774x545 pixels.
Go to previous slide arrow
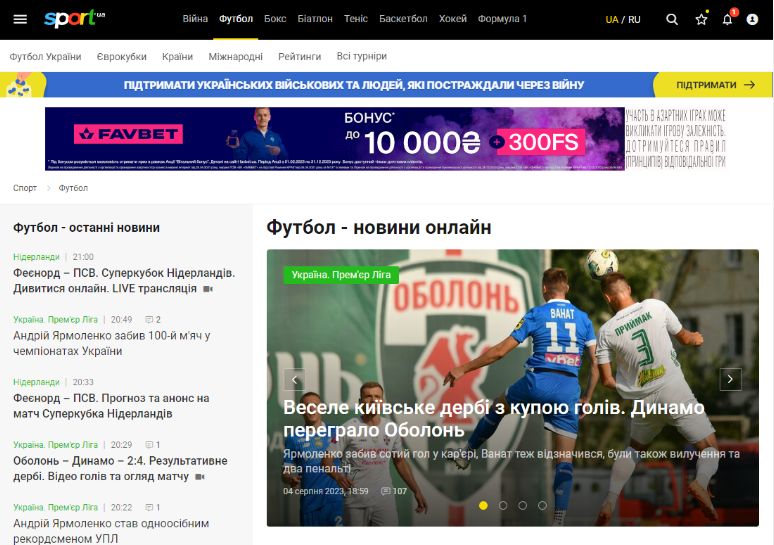click(294, 379)
